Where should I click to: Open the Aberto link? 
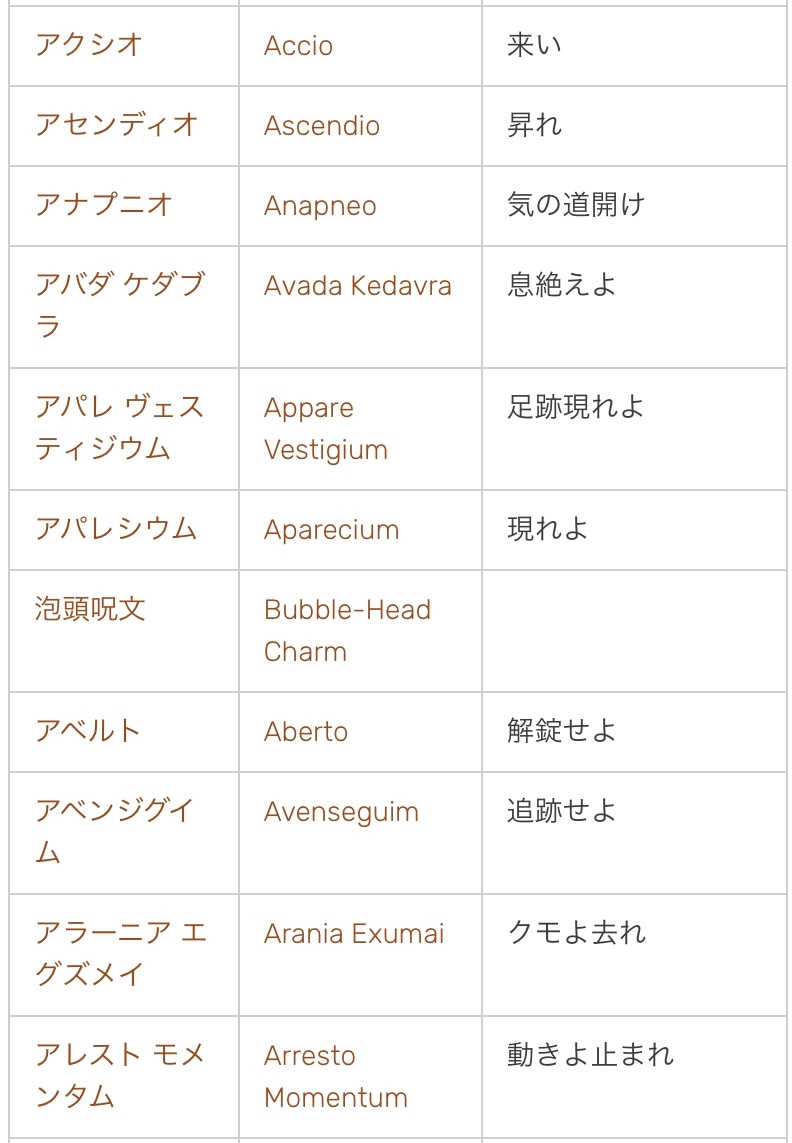click(x=305, y=732)
